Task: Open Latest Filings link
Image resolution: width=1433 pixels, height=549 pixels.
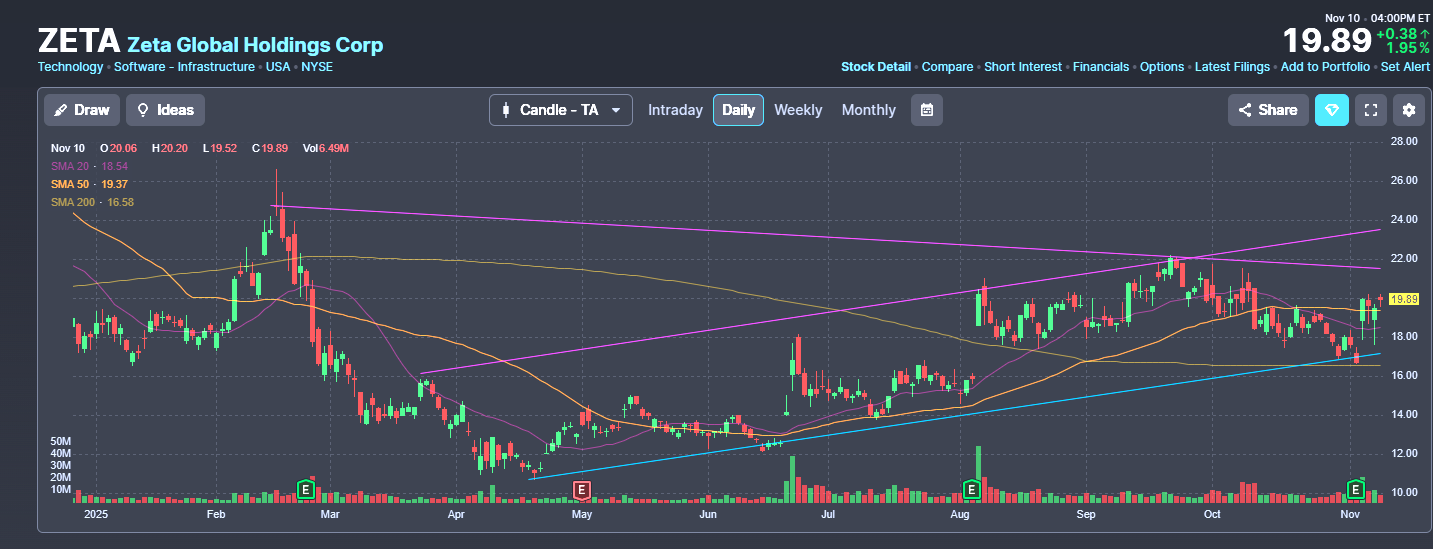Action: pyautogui.click(x=1232, y=67)
